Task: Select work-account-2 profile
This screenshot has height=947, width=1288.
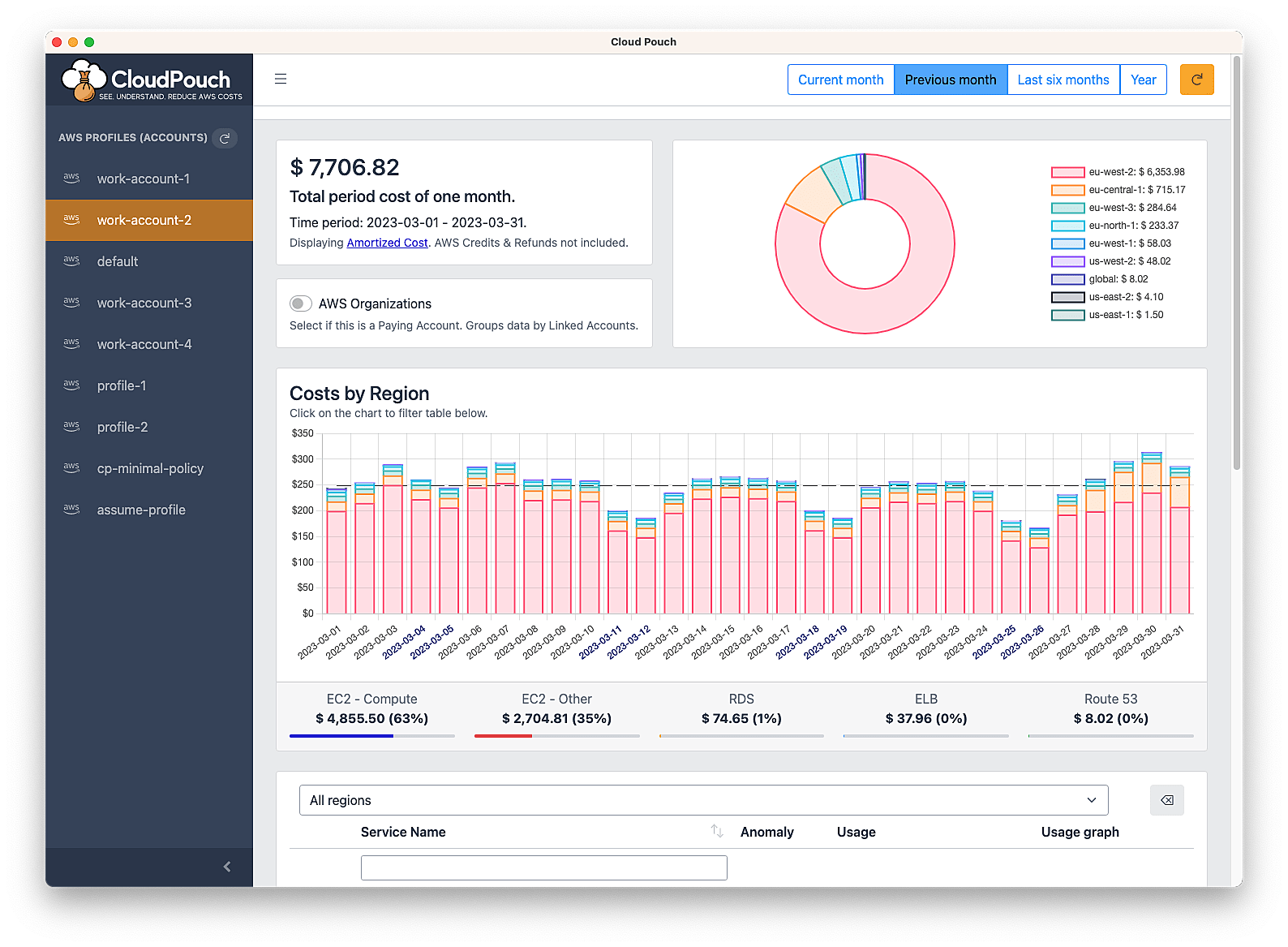Action: (x=149, y=220)
